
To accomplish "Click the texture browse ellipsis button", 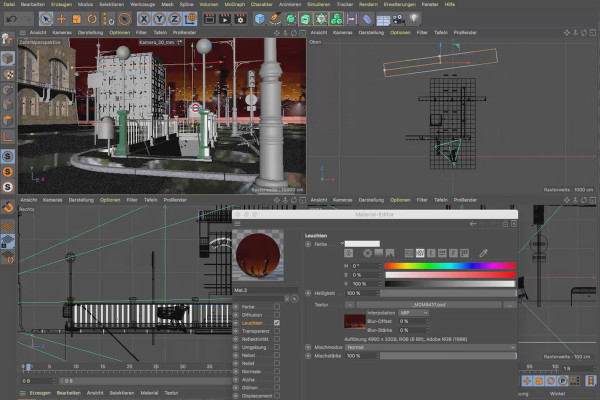I will pyautogui.click(x=510, y=305).
